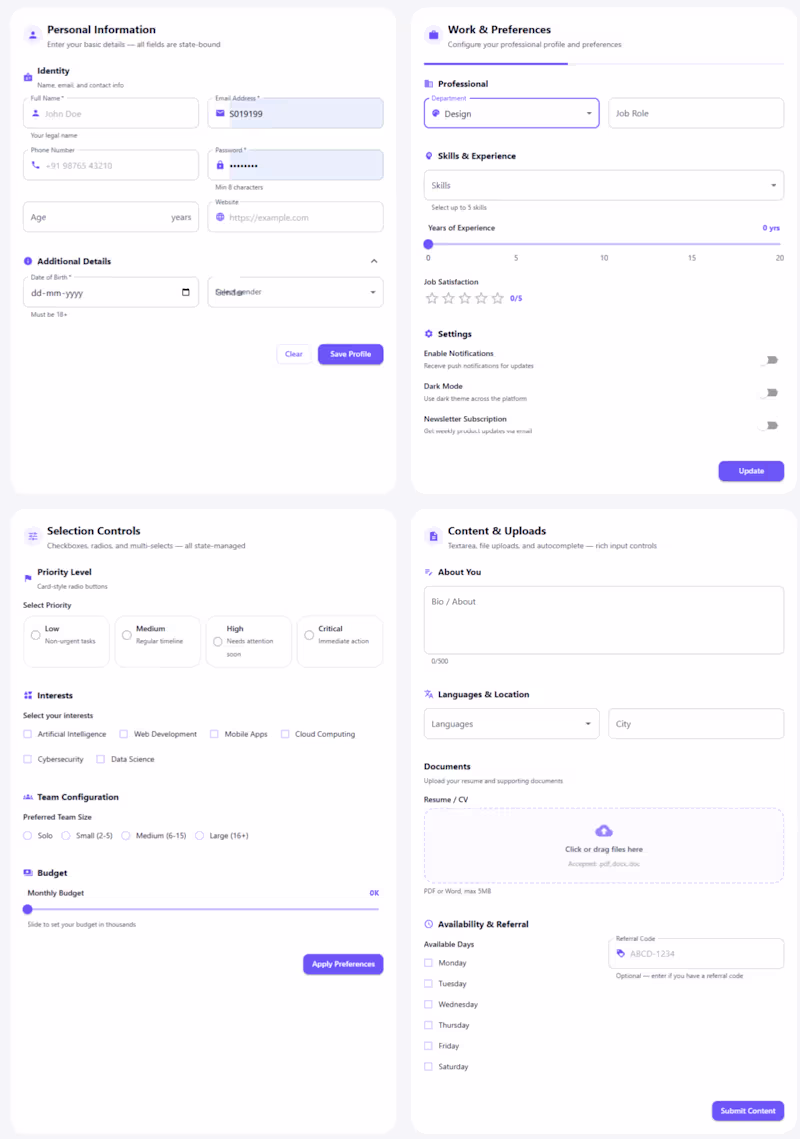Click the phone icon in Phone Number field
The width and height of the screenshot is (800, 1139).
[36, 165]
